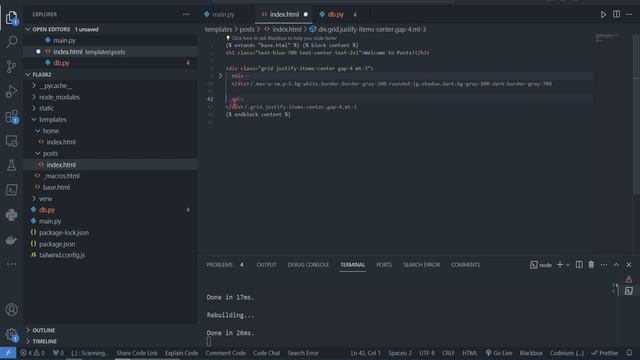Open package.json in explorer
640x360 pixels.
point(57,244)
